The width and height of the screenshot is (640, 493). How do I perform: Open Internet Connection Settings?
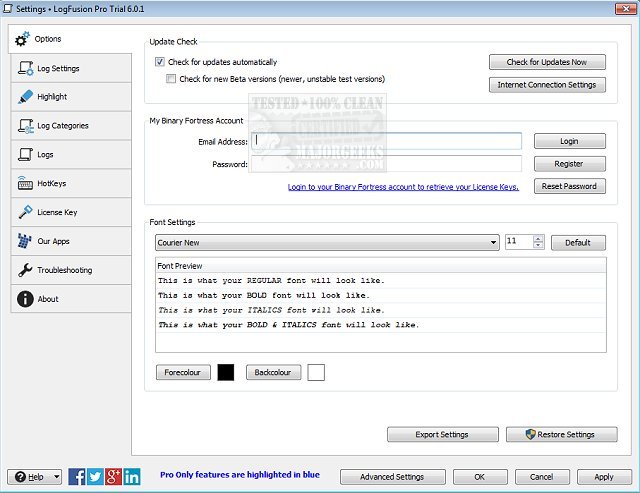(547, 85)
